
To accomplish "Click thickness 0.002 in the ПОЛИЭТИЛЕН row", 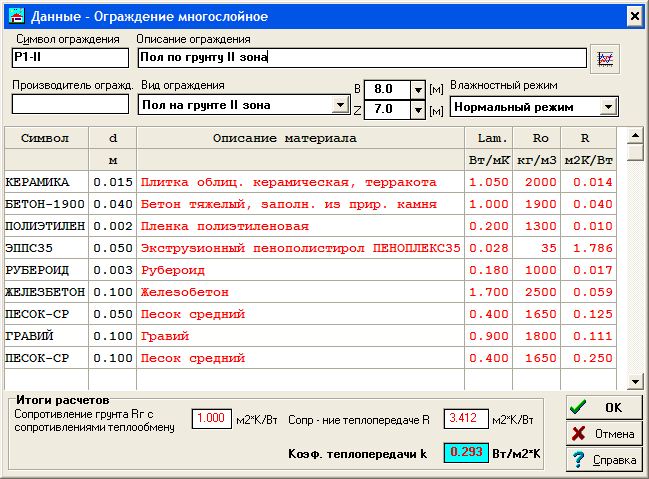I will pyautogui.click(x=113, y=226).
